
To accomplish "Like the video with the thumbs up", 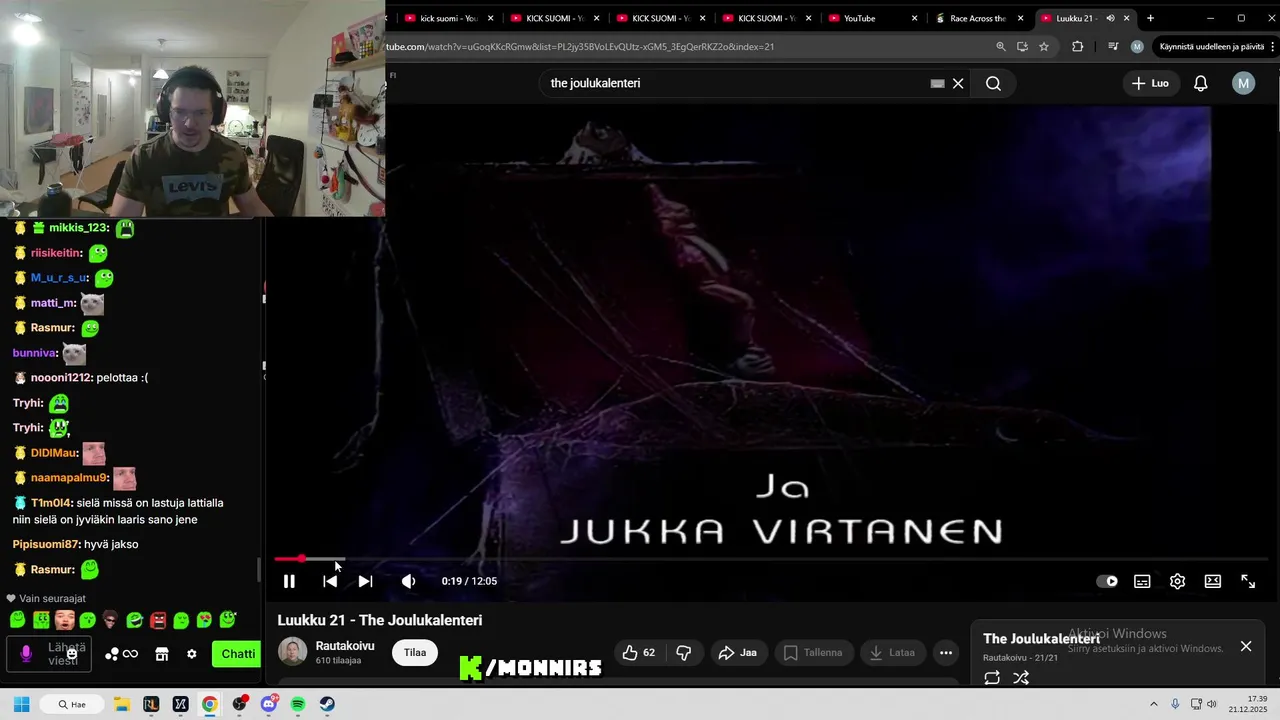I will (638, 653).
